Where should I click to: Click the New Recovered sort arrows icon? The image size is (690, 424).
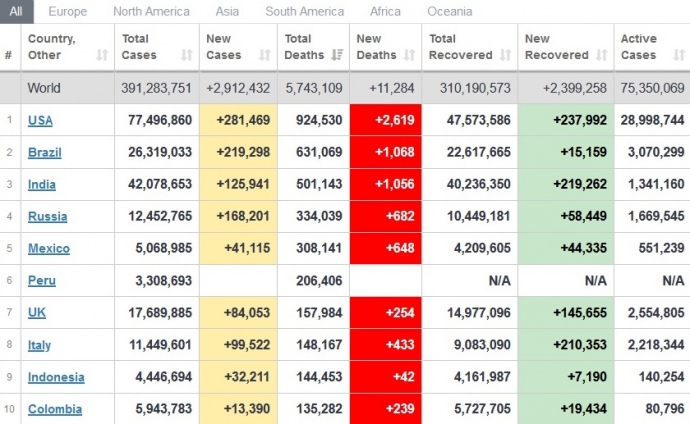click(601, 55)
